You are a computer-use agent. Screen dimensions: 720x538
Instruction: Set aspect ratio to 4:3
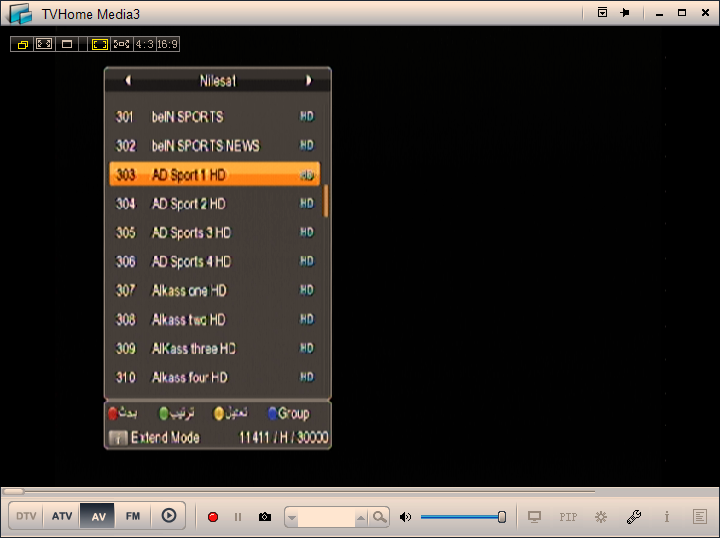pos(144,44)
